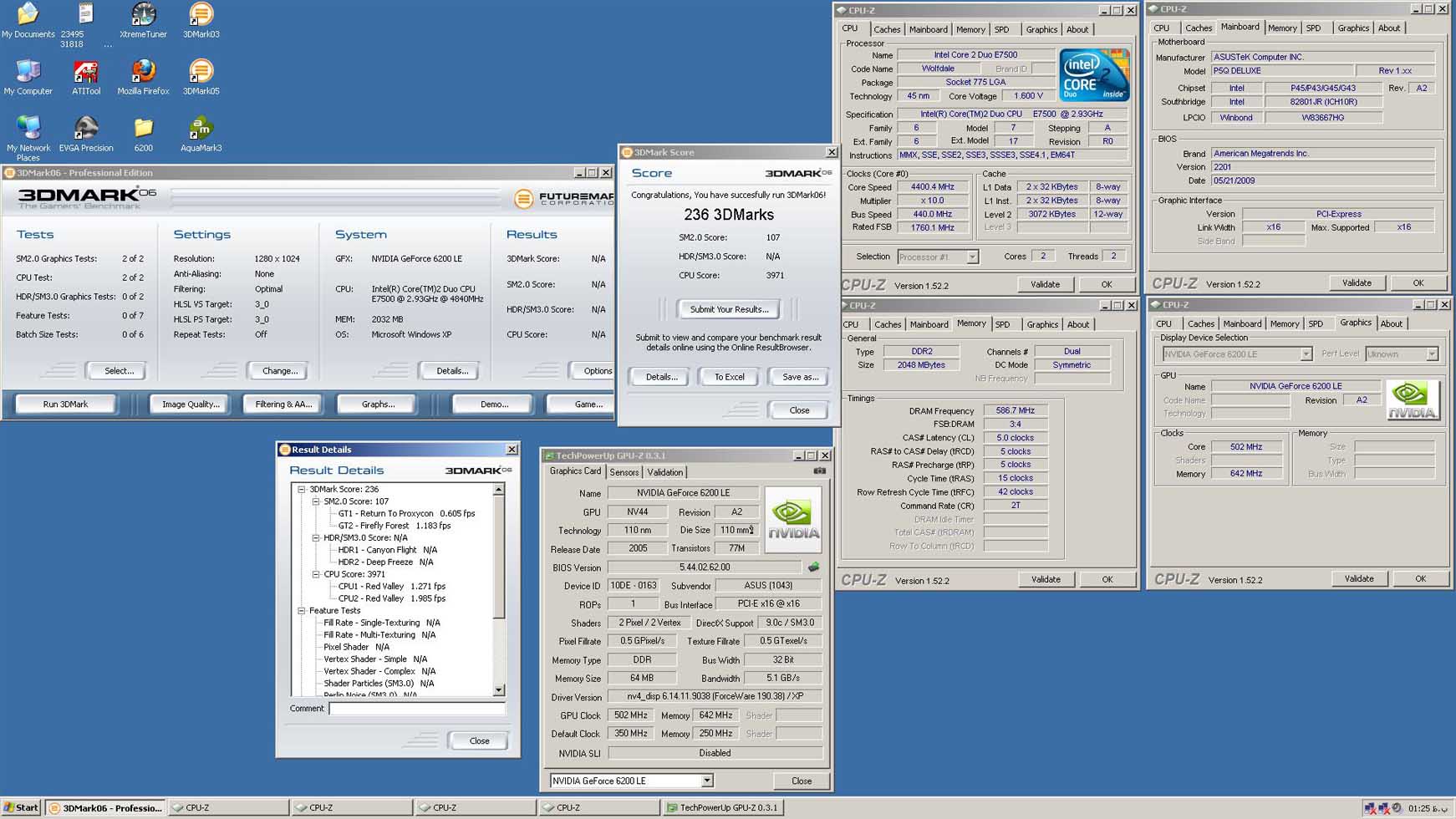Launch the AquaMark3 desktop shortcut

pyautogui.click(x=201, y=135)
